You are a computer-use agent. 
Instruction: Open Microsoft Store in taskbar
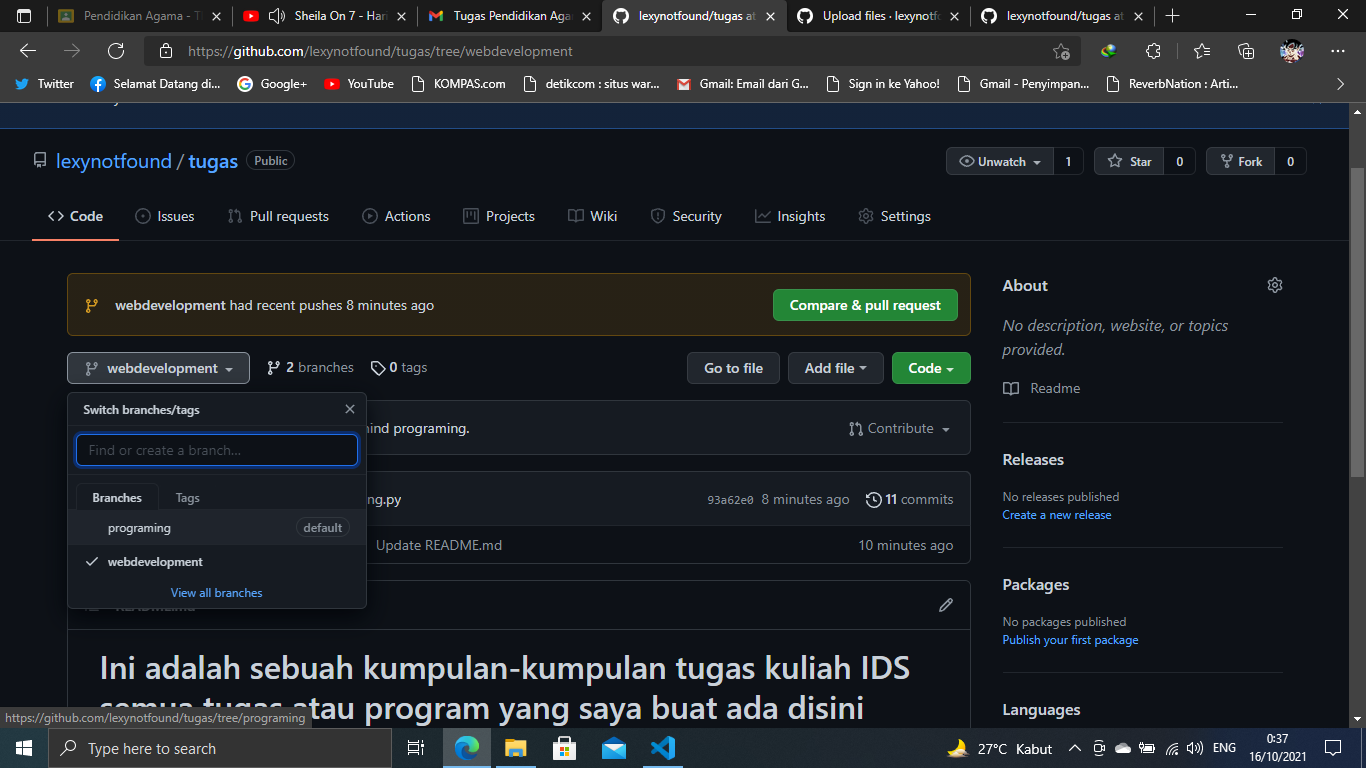pyautogui.click(x=564, y=748)
